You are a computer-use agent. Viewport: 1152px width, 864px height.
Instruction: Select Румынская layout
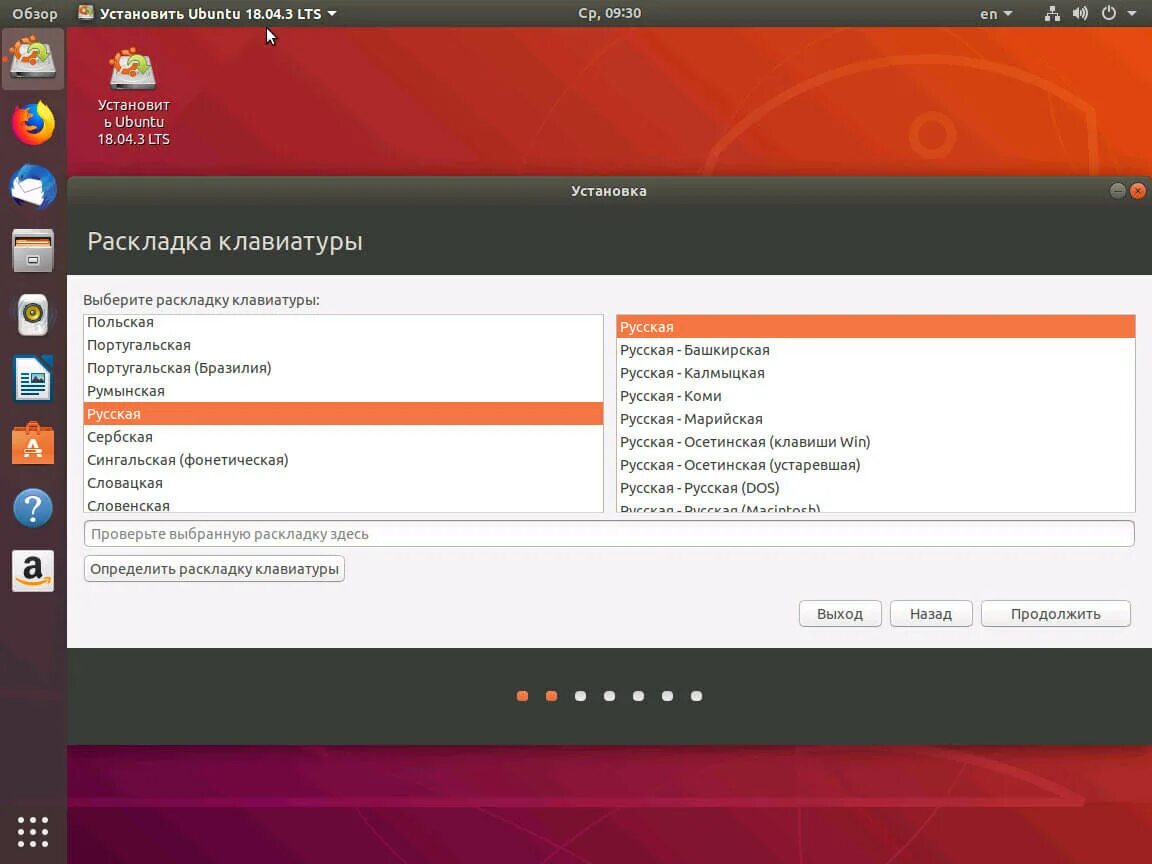pos(343,391)
